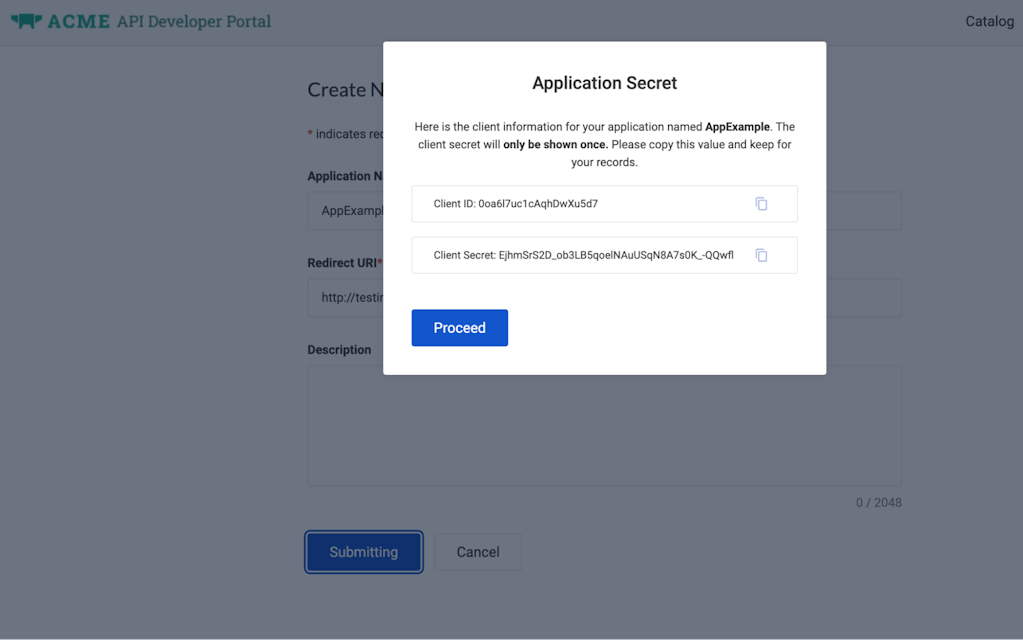
Task: Click the bold AppExample name in dialog
Action: click(737, 127)
